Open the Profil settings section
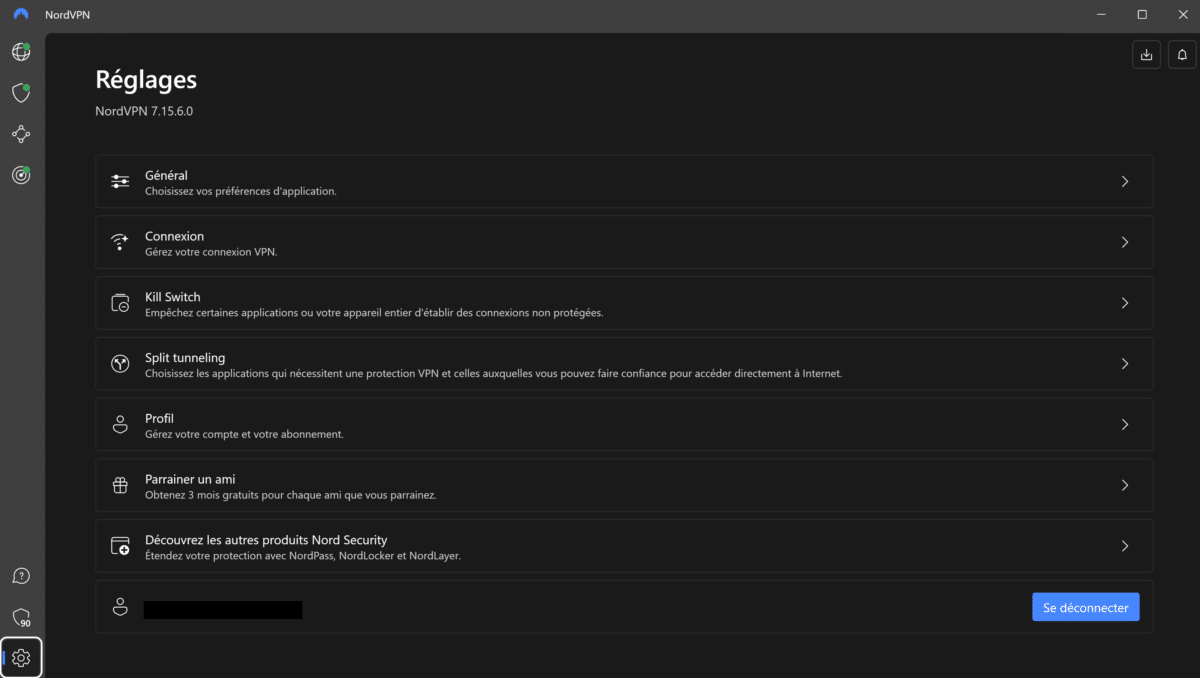The width and height of the screenshot is (1200, 678). (x=624, y=425)
